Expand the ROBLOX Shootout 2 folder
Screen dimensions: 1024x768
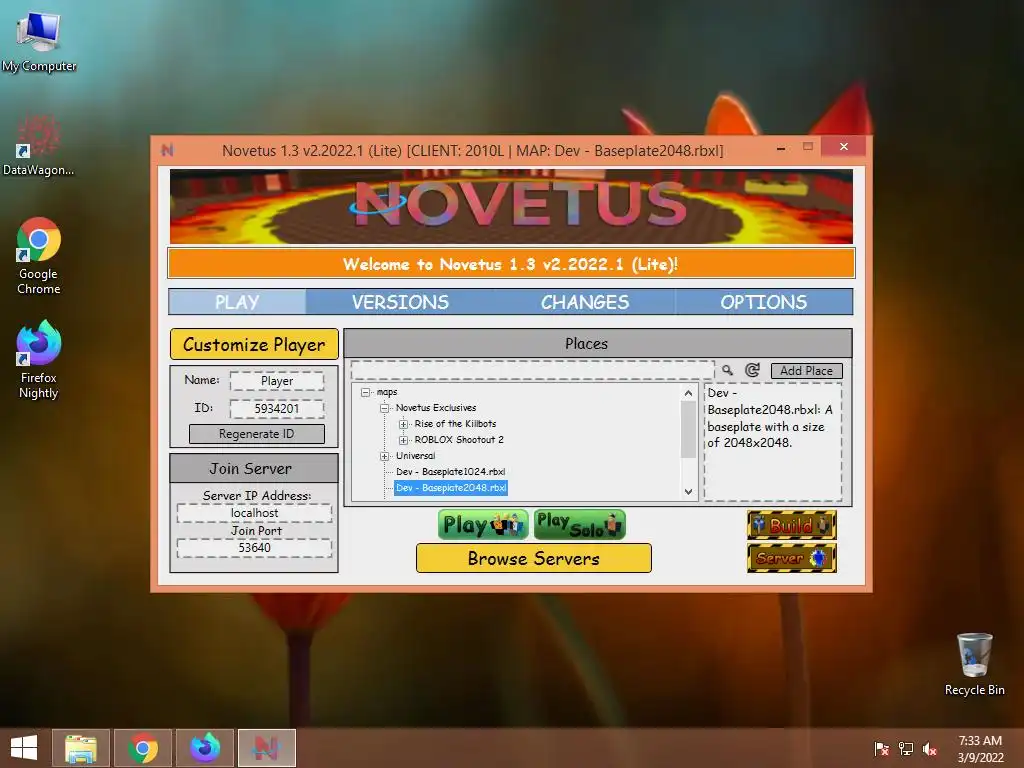[404, 440]
